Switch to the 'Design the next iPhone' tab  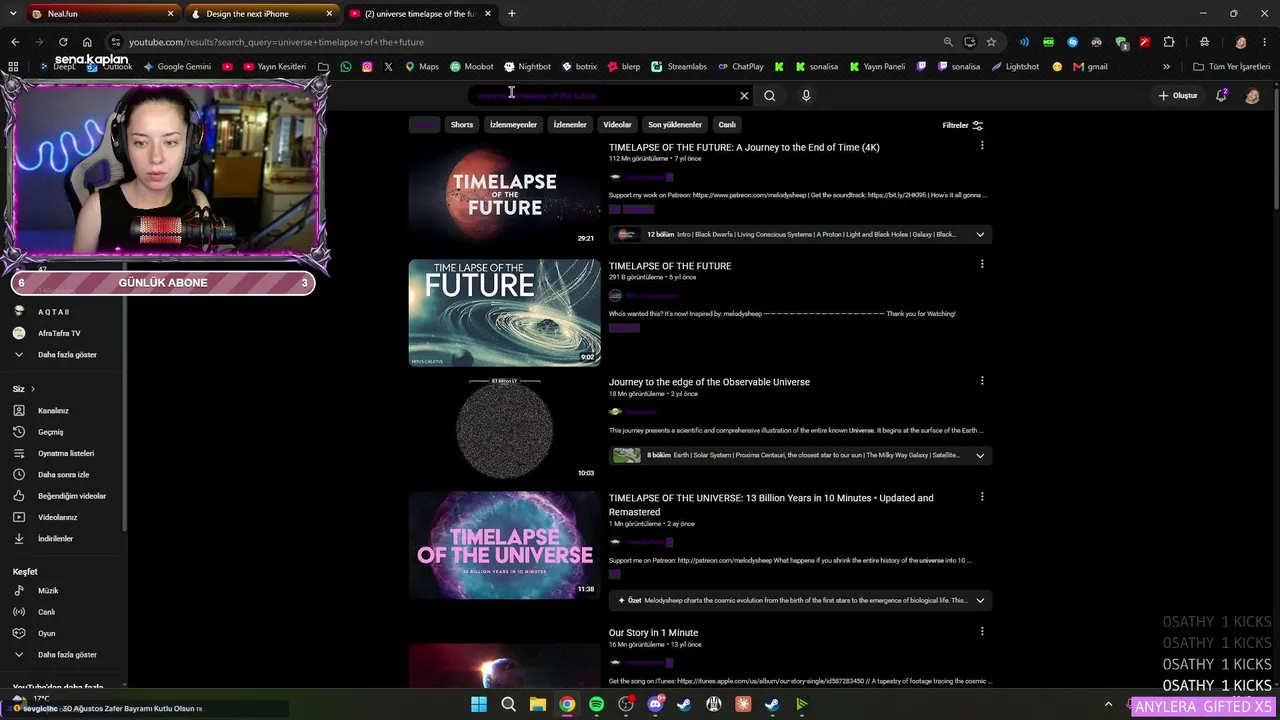click(x=262, y=14)
